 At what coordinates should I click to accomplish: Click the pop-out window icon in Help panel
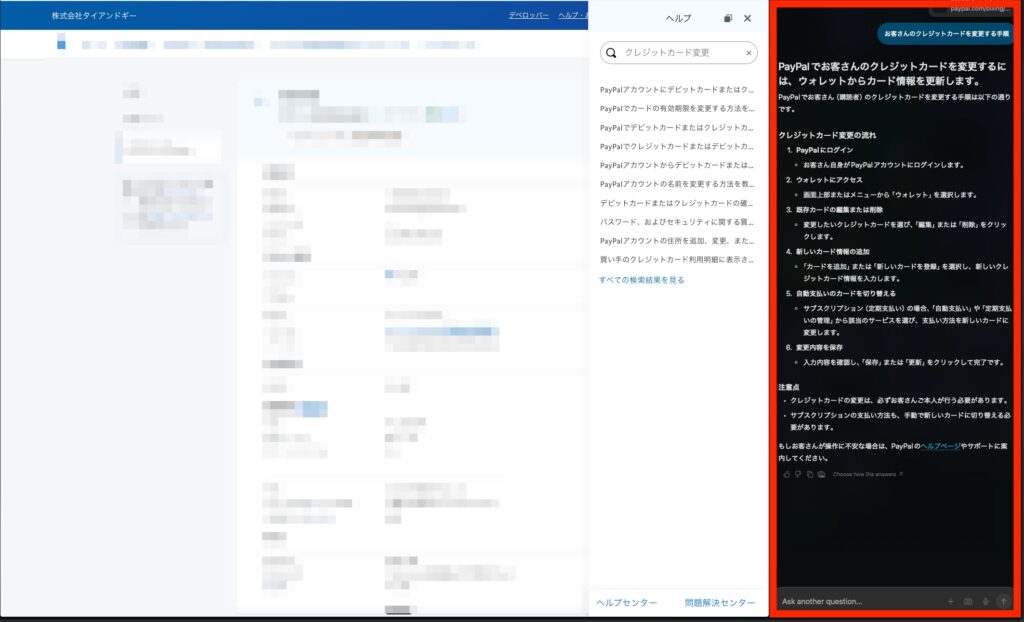(x=728, y=18)
